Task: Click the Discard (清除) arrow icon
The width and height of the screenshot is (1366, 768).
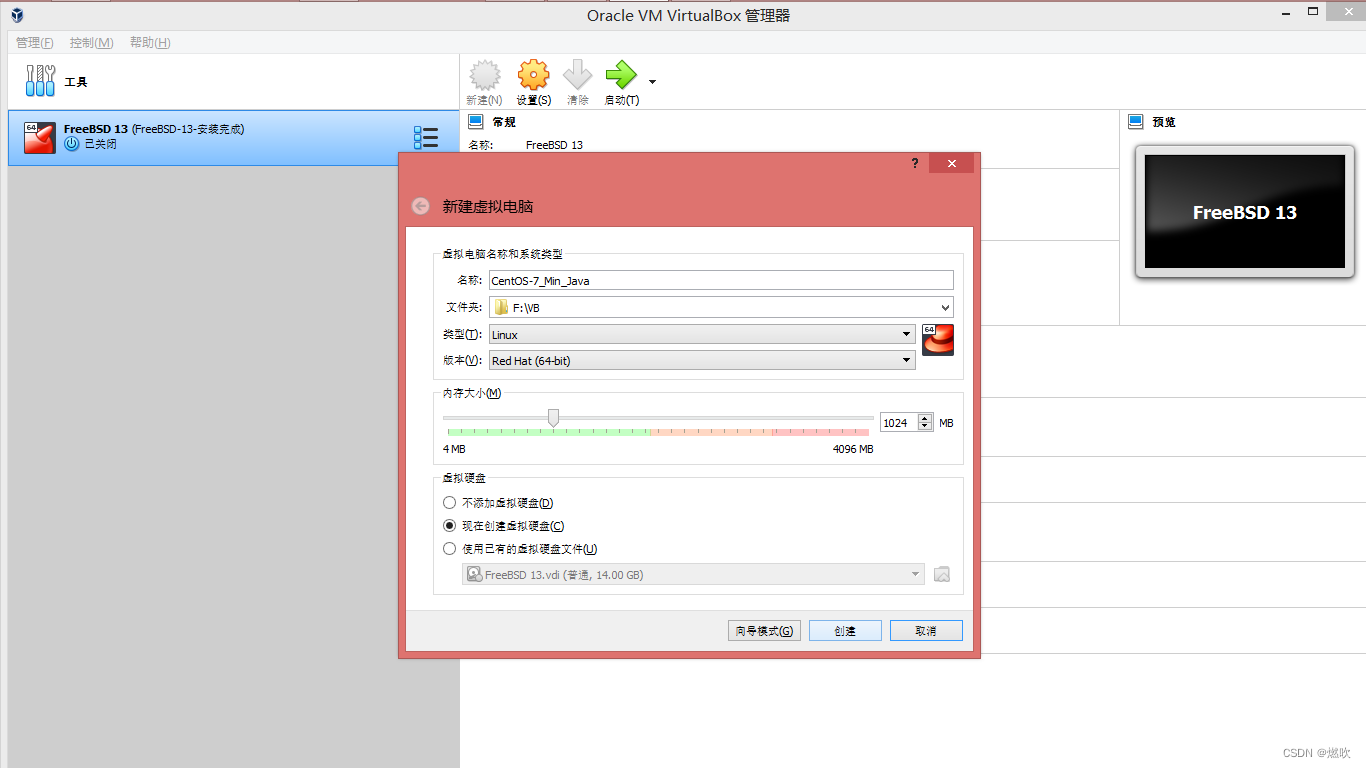Action: tap(577, 76)
